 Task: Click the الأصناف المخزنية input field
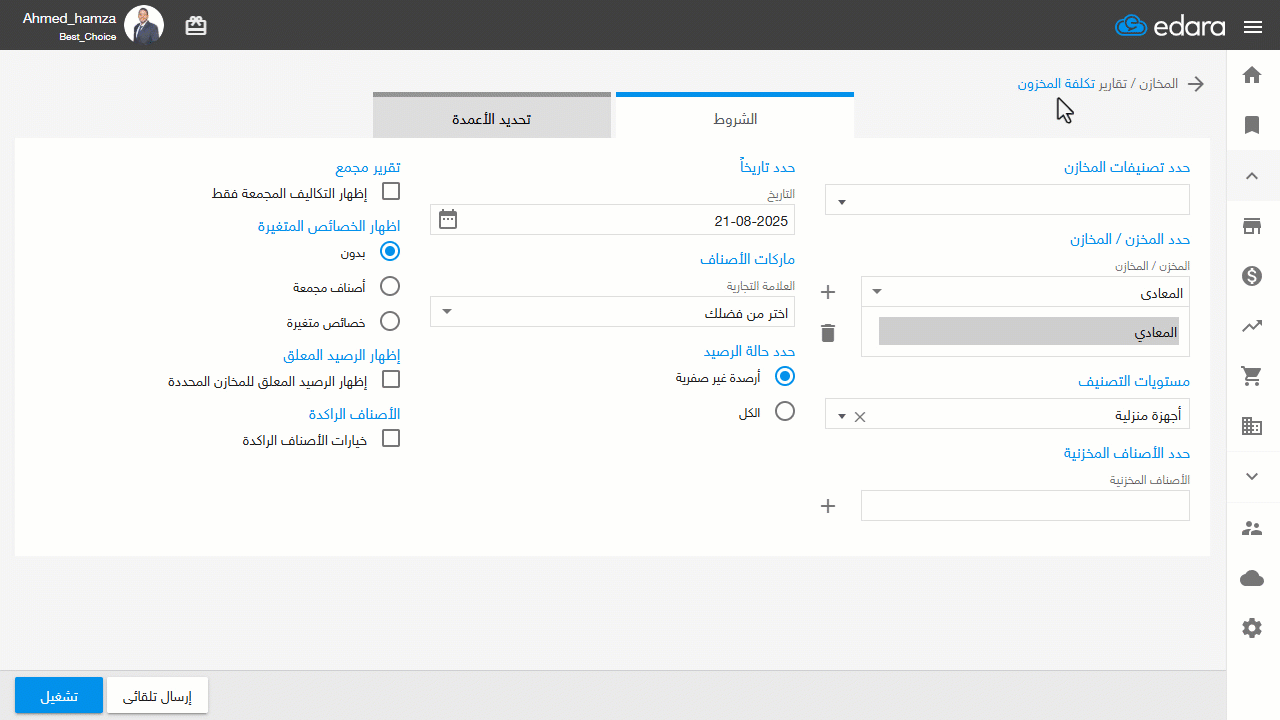(x=1025, y=506)
